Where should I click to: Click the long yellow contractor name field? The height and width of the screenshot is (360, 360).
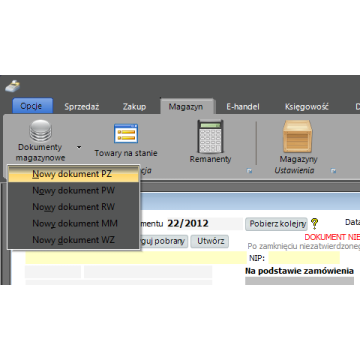[x=136, y=258]
